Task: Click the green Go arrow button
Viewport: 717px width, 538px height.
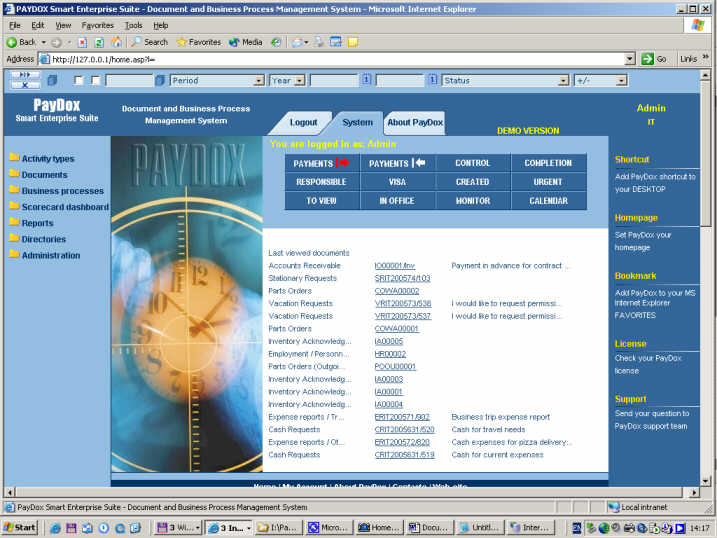Action: [647, 59]
